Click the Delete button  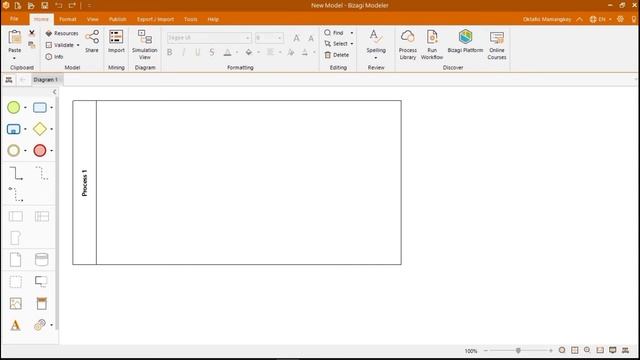[x=337, y=55]
